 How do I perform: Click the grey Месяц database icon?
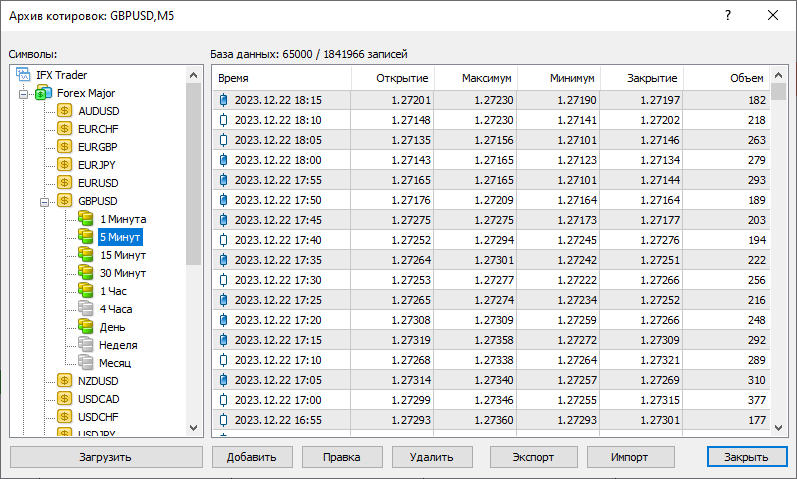pyautogui.click(x=86, y=363)
